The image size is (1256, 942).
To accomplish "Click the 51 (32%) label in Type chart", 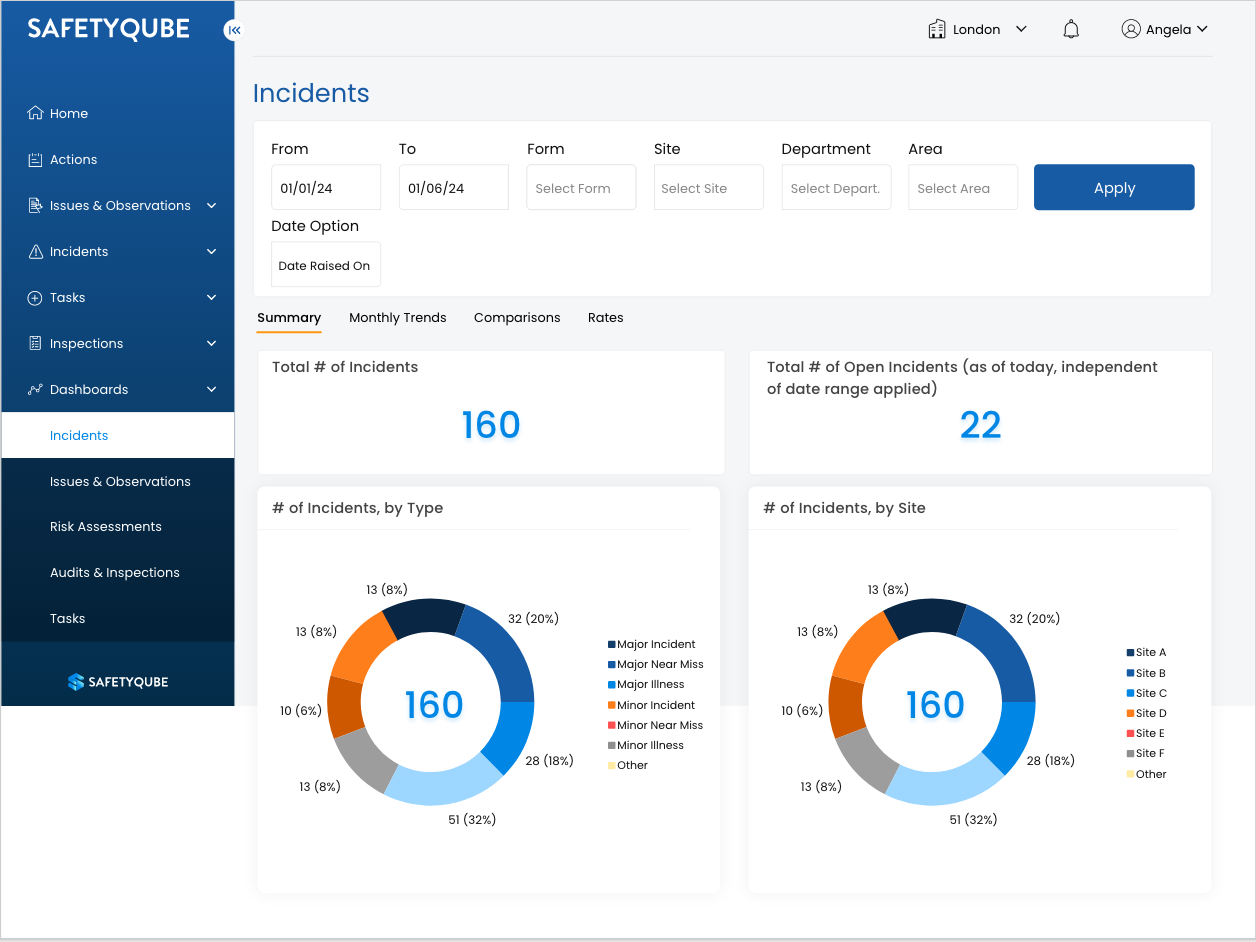I will coord(472,820).
